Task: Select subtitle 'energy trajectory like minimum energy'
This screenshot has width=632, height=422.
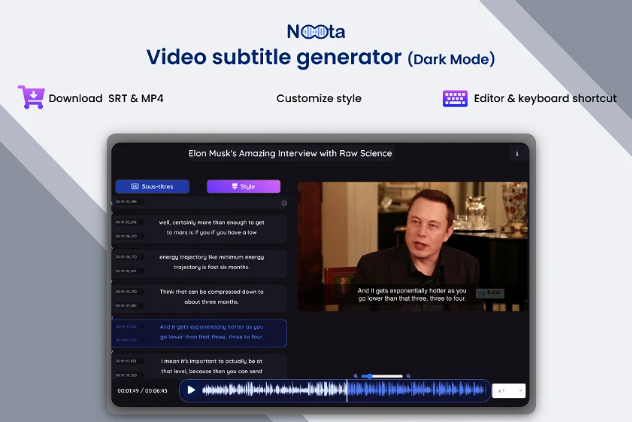Action: [200, 262]
